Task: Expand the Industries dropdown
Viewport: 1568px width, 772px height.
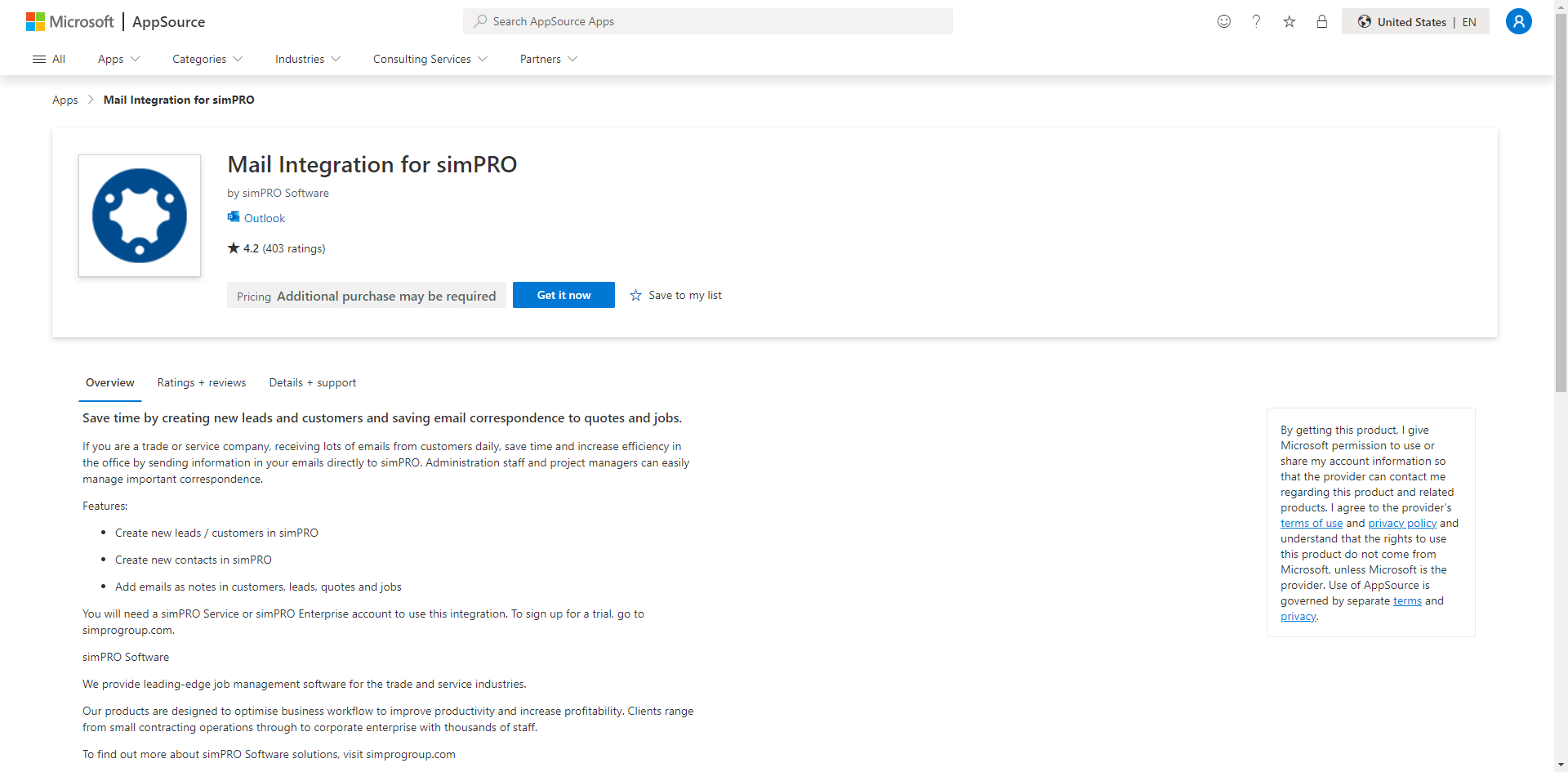Action: click(x=308, y=59)
